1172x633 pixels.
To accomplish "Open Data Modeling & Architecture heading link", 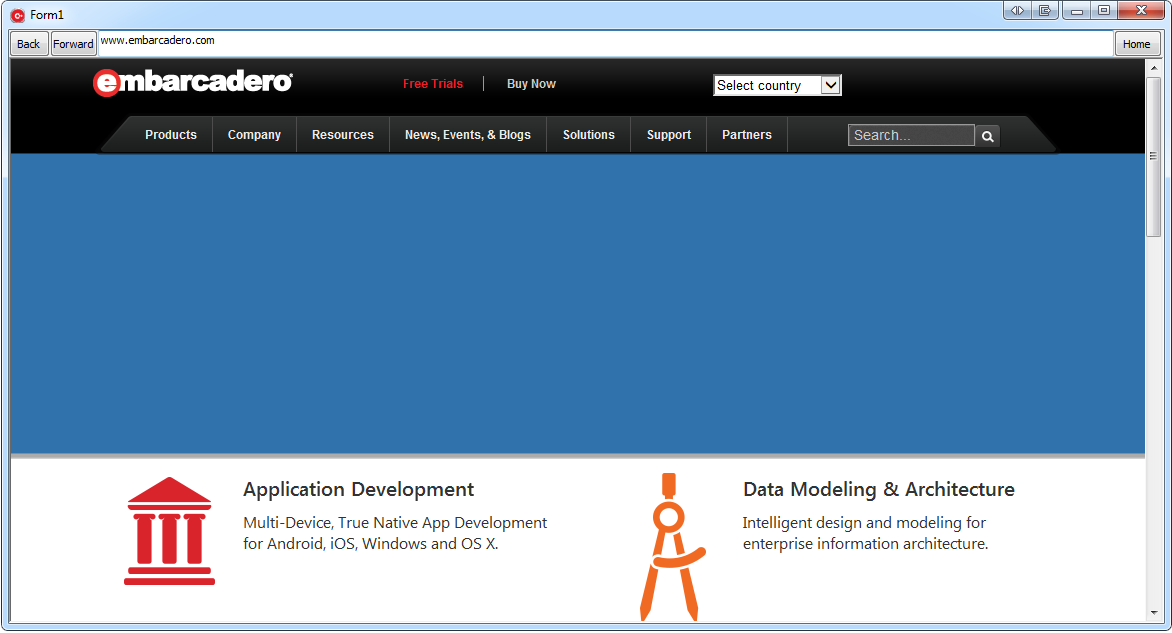I will click(878, 490).
